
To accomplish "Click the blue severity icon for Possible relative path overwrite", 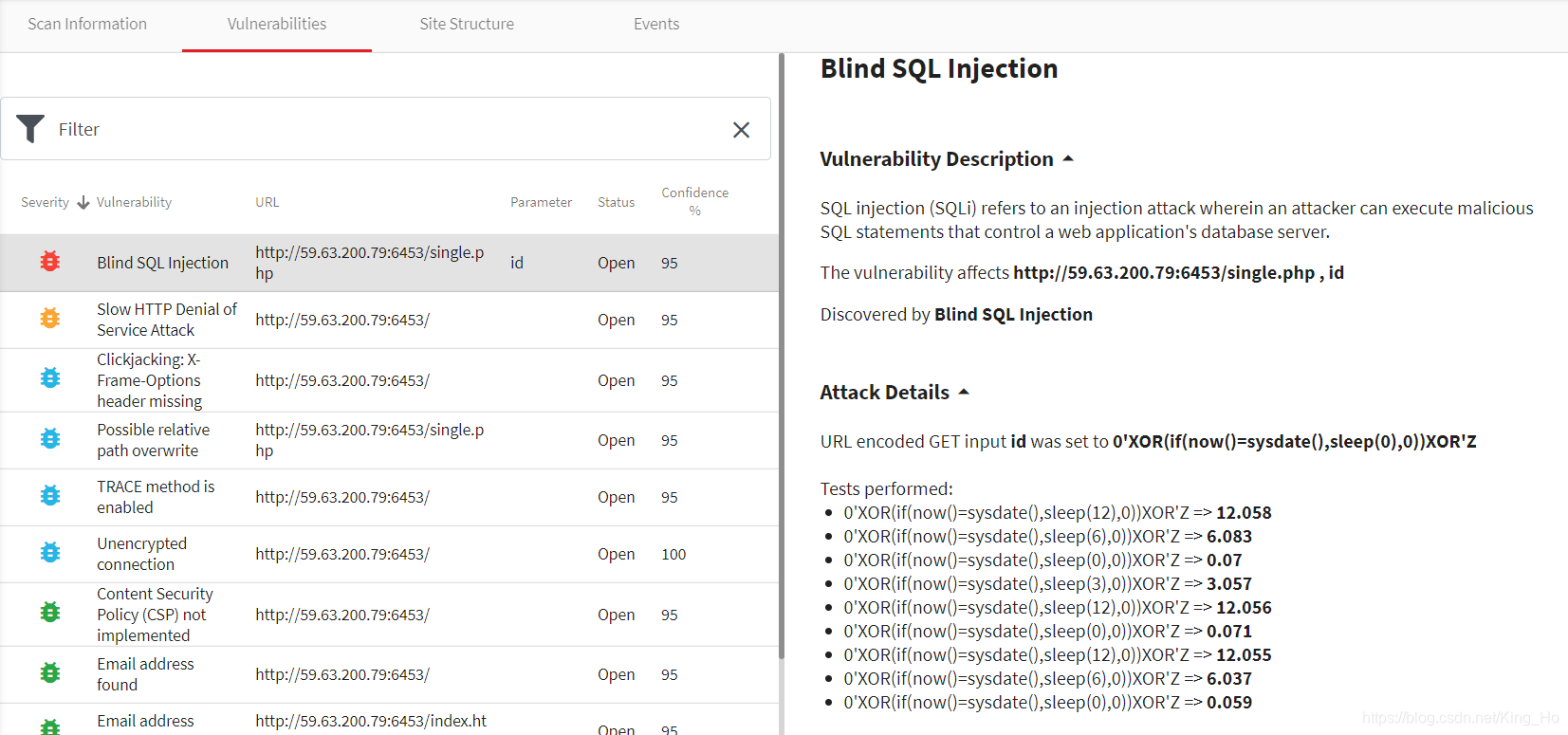I will tap(50, 439).
